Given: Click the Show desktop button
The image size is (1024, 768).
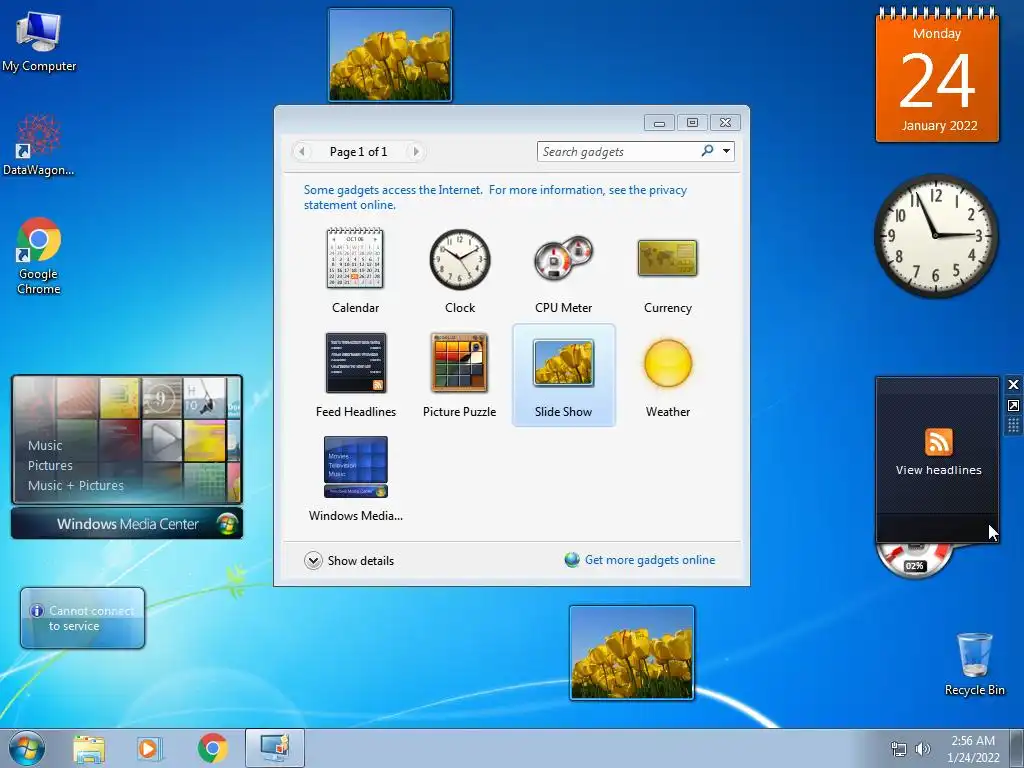Looking at the screenshot, I should click(x=1017, y=748).
